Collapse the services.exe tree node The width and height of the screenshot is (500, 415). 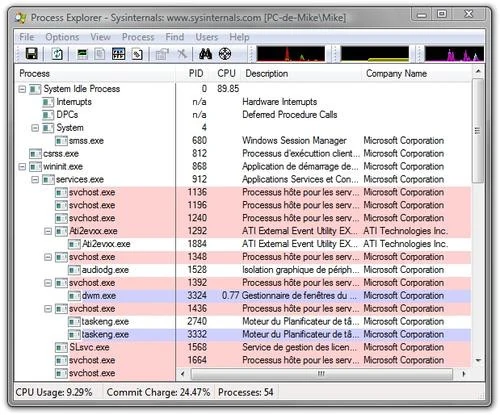(x=35, y=180)
